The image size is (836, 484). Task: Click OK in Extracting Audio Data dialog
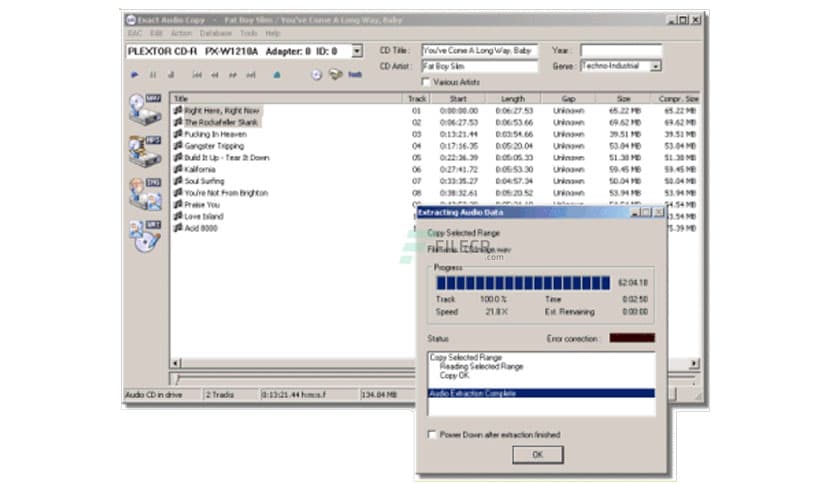(538, 454)
